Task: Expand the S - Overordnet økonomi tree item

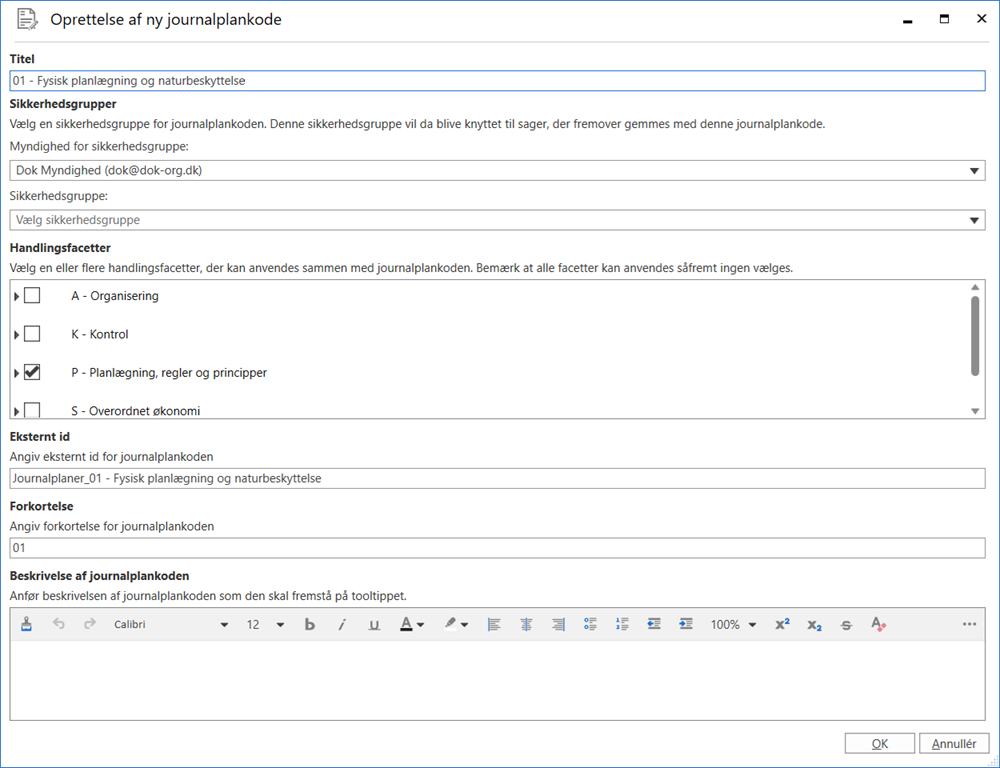Action: [x=14, y=410]
